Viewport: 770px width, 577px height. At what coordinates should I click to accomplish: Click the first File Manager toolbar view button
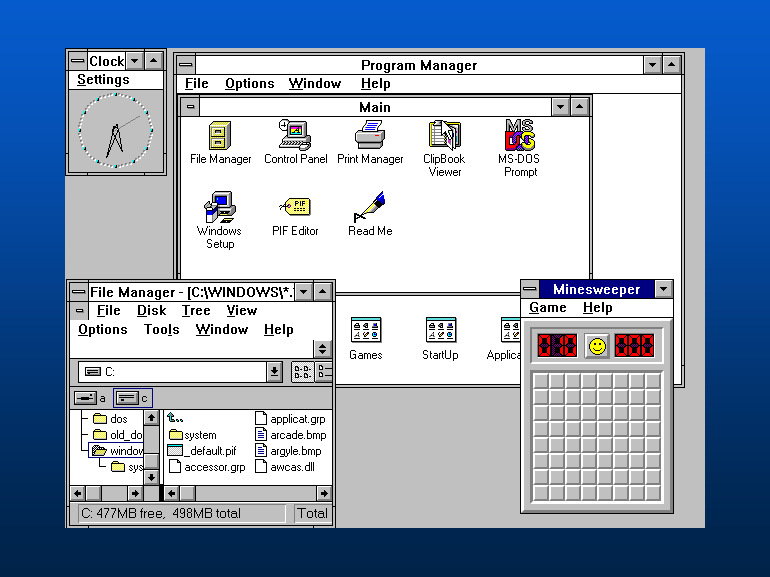(302, 372)
